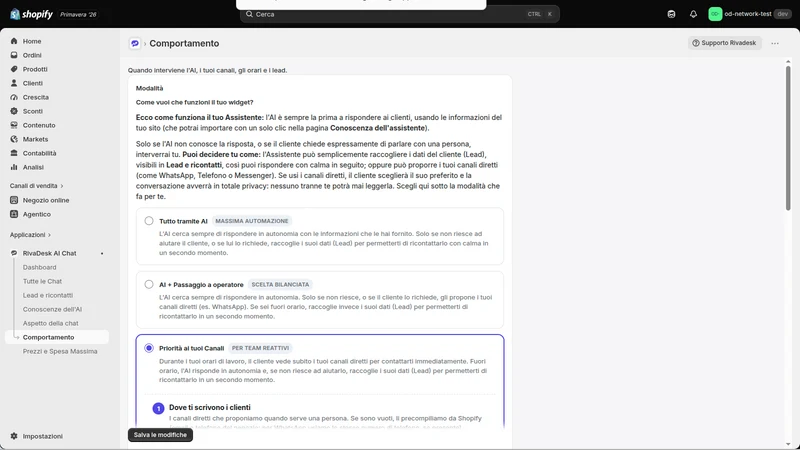Open the Agentico icon
This screenshot has height=450, width=800.
14,214
